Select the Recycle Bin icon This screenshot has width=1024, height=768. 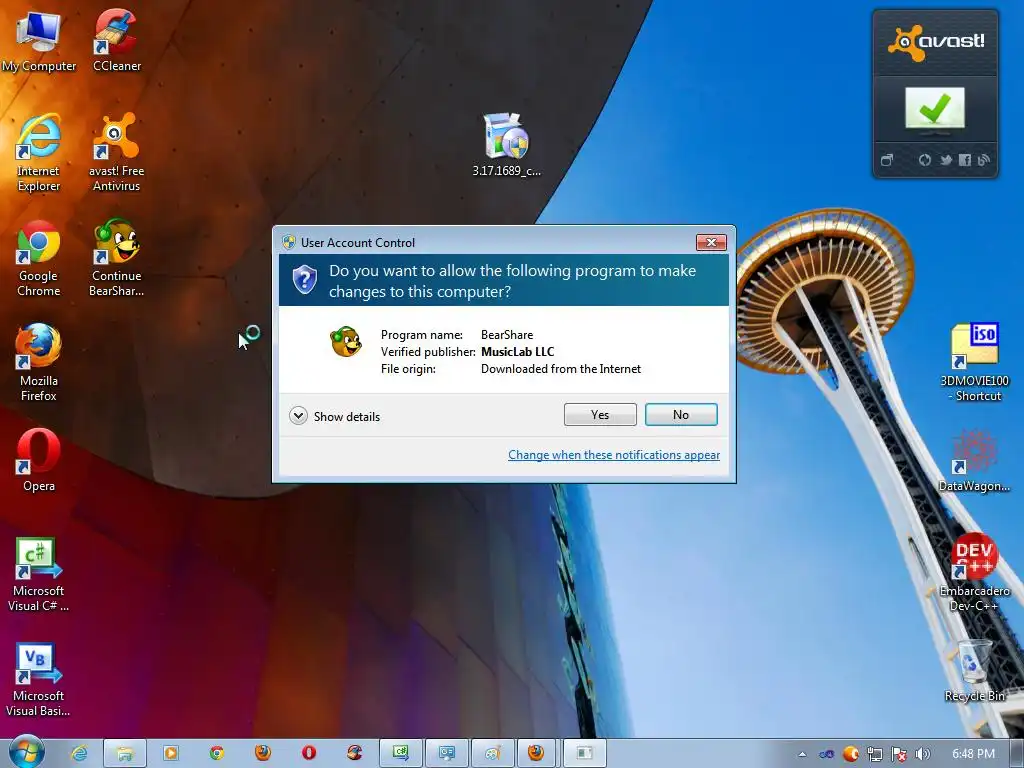click(974, 671)
